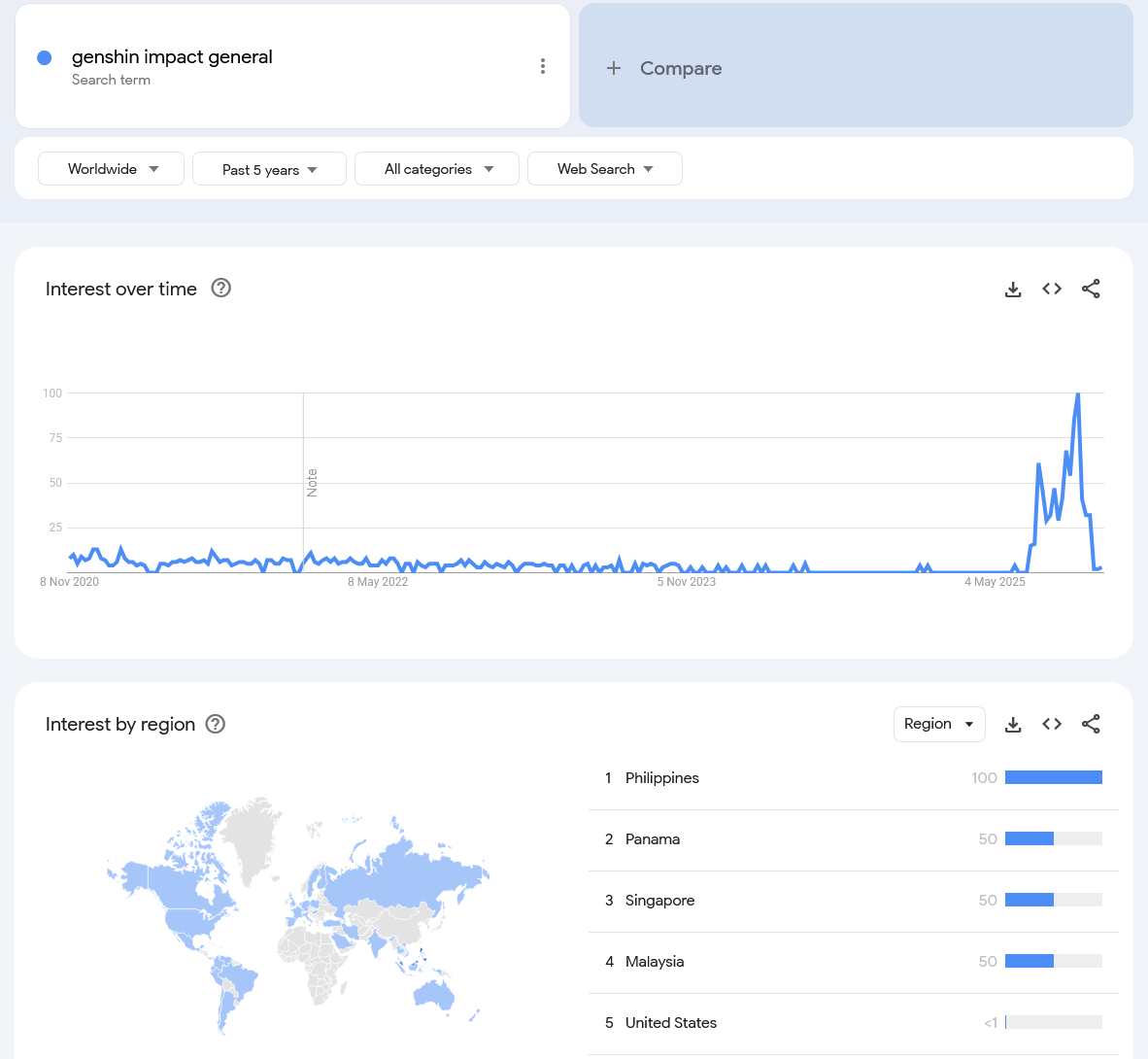Click United States value <1
Screen dimensions: 1148x1059
(991, 1023)
